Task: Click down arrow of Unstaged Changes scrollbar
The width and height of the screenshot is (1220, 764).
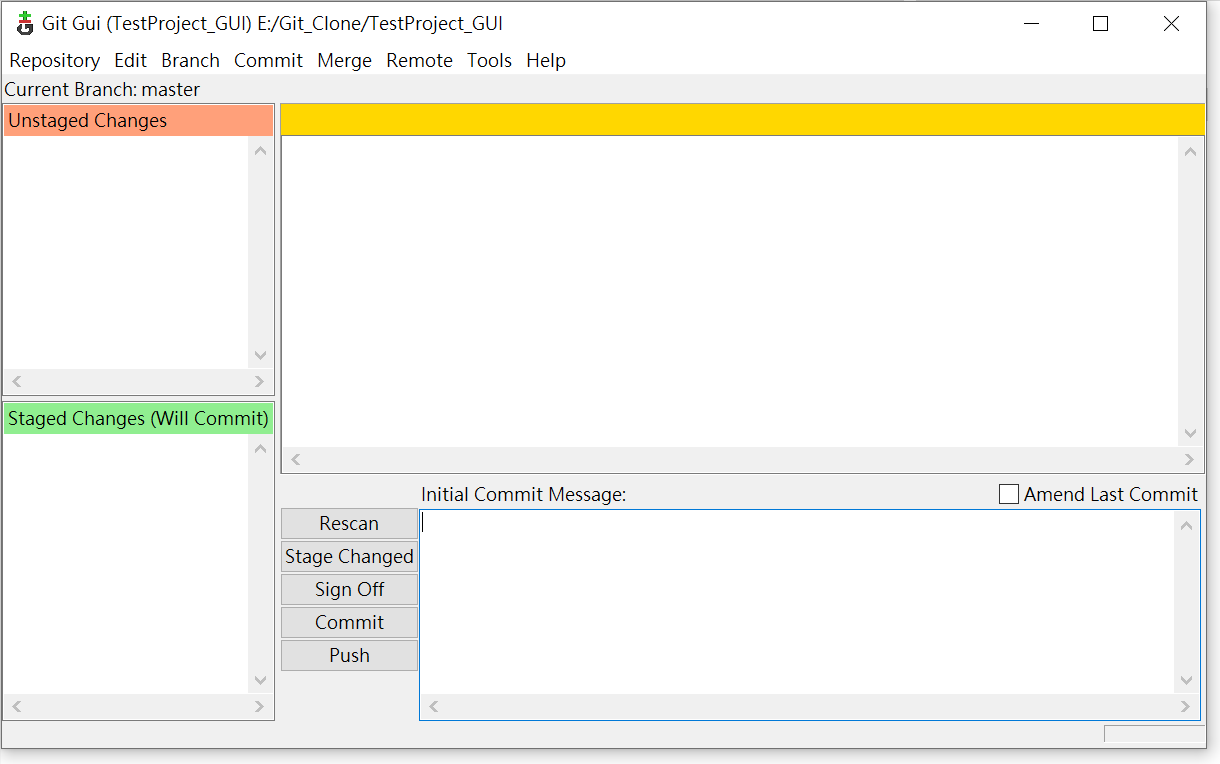Action: tap(261, 355)
